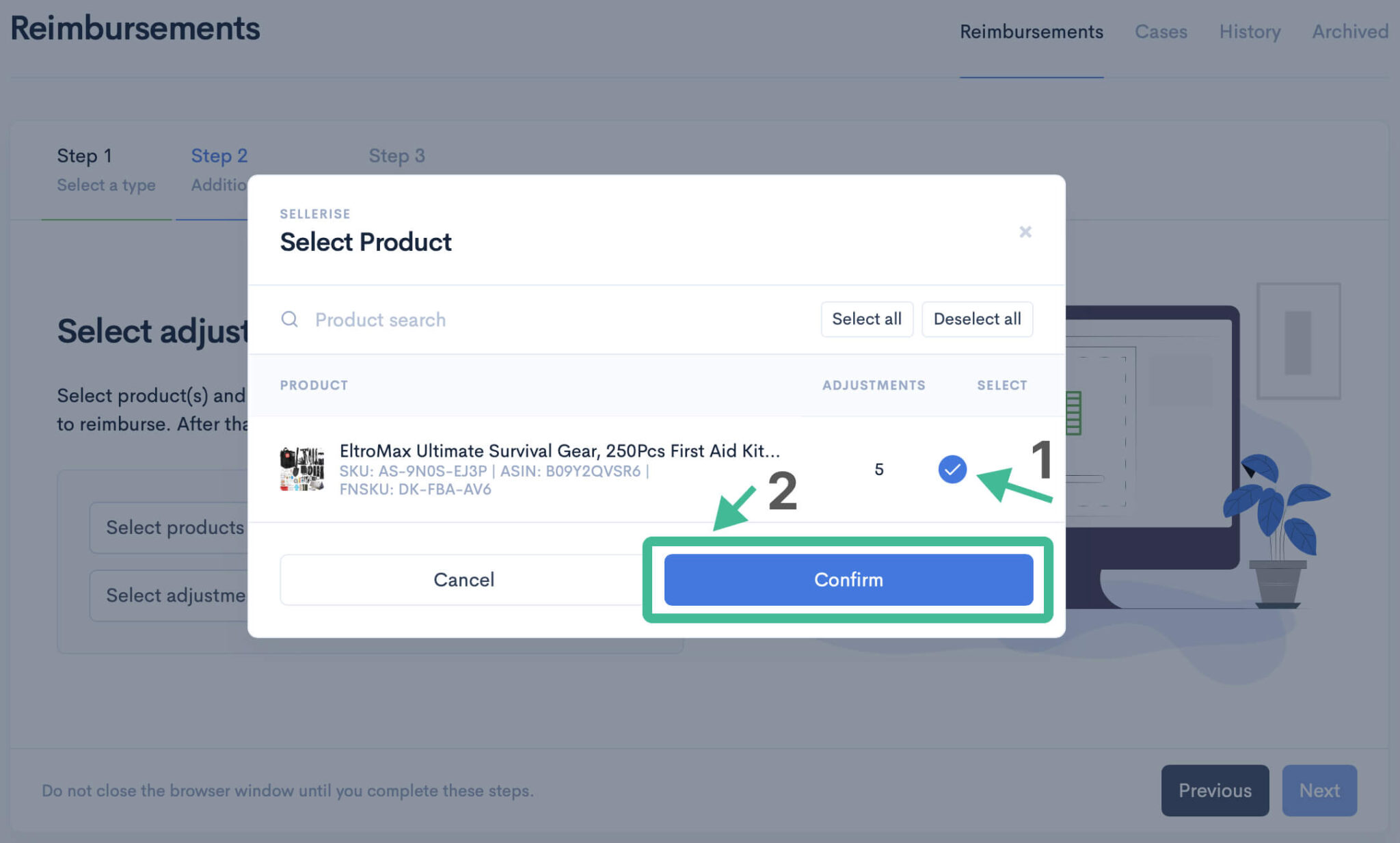The height and width of the screenshot is (843, 1400).
Task: Click the EltroMax product thumbnail image
Action: [303, 469]
